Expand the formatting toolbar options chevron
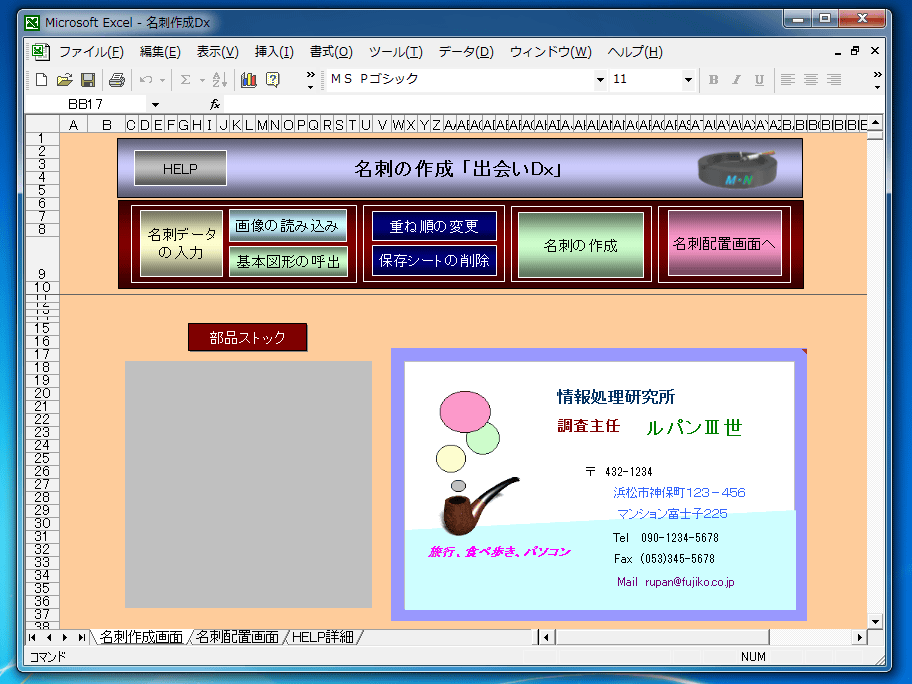Image resolution: width=912 pixels, height=684 pixels. coord(877,80)
